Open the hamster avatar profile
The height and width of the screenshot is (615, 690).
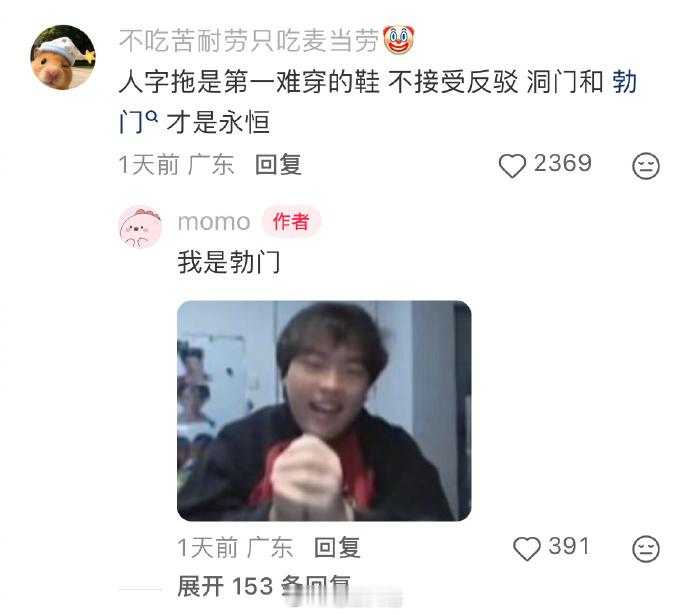point(62,57)
